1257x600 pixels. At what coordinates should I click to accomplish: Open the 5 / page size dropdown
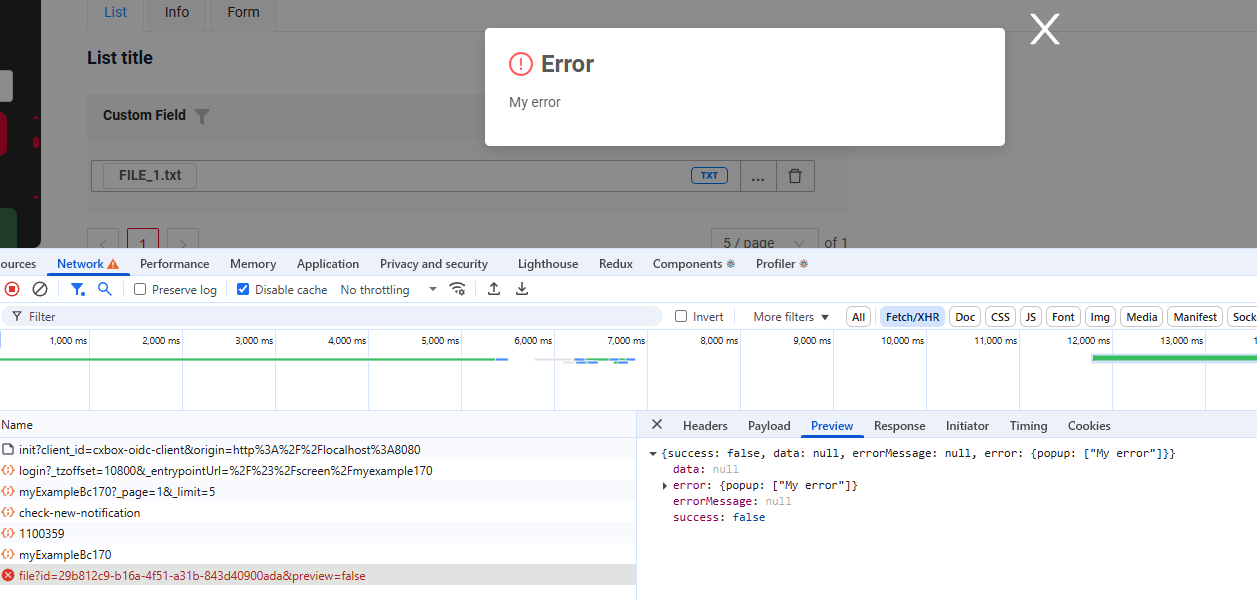(x=763, y=243)
